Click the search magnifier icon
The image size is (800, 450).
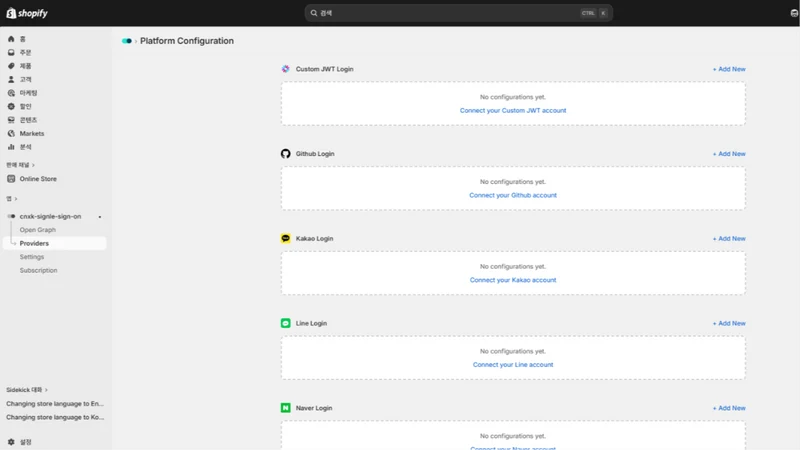click(314, 13)
